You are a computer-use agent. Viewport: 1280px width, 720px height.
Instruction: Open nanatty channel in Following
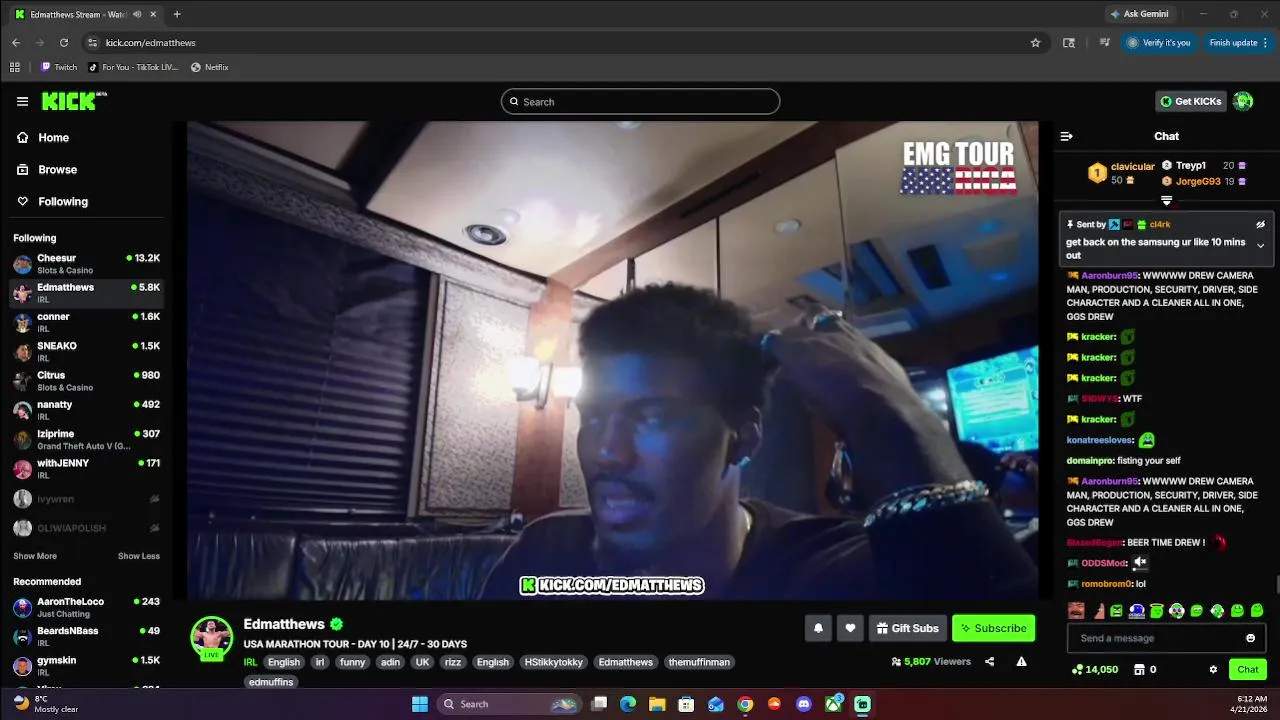pyautogui.click(x=86, y=410)
